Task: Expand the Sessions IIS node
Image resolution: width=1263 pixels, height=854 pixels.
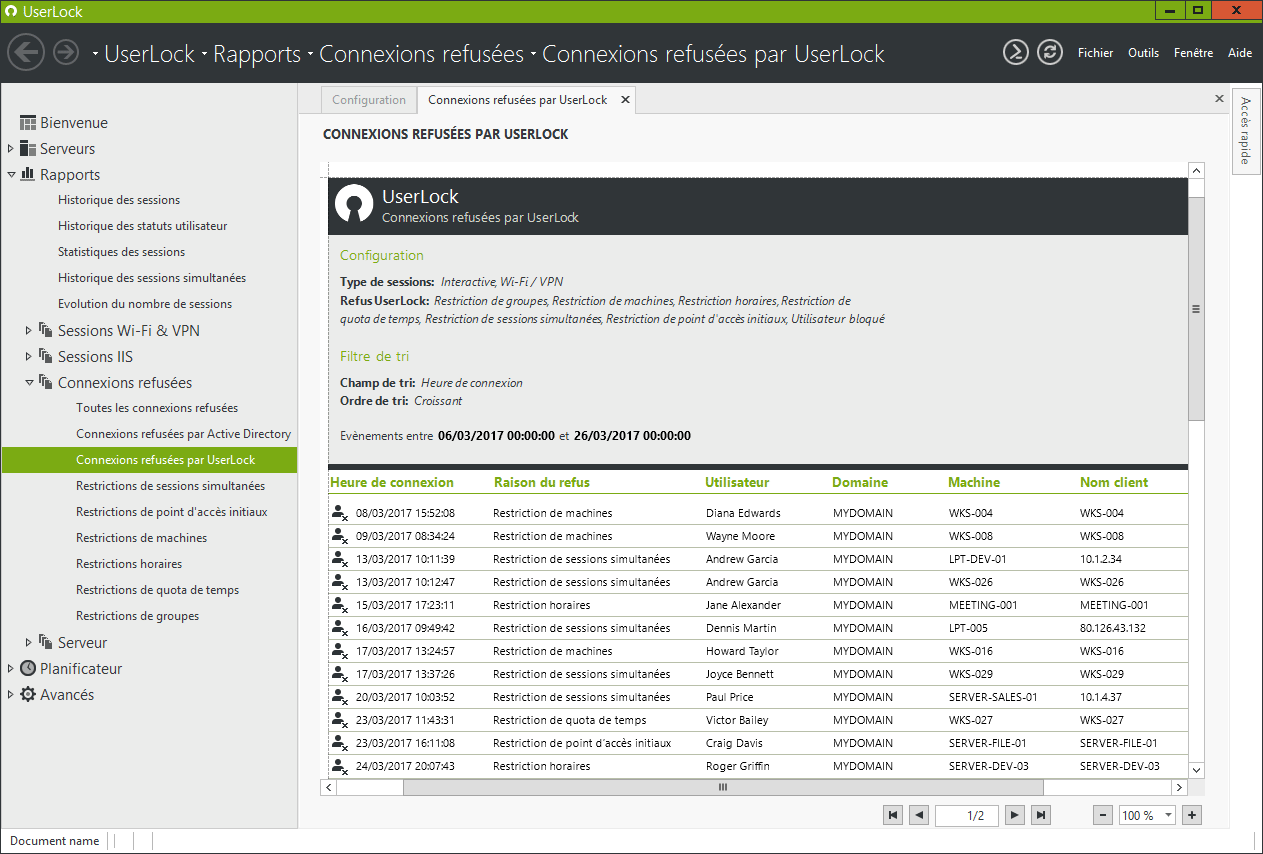Action: [29, 357]
